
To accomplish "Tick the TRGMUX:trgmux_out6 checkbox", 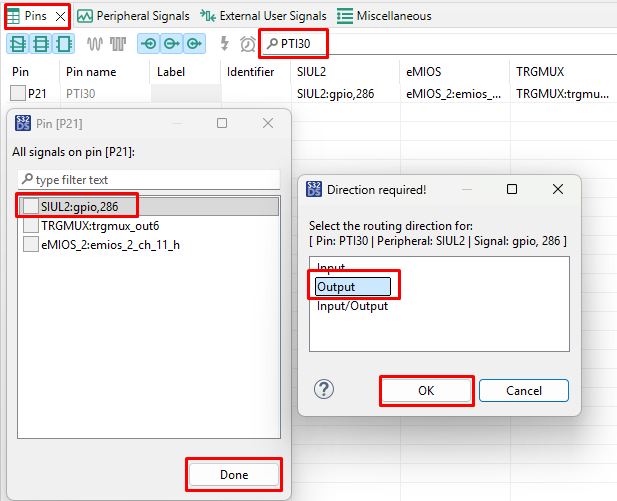I will (32, 225).
